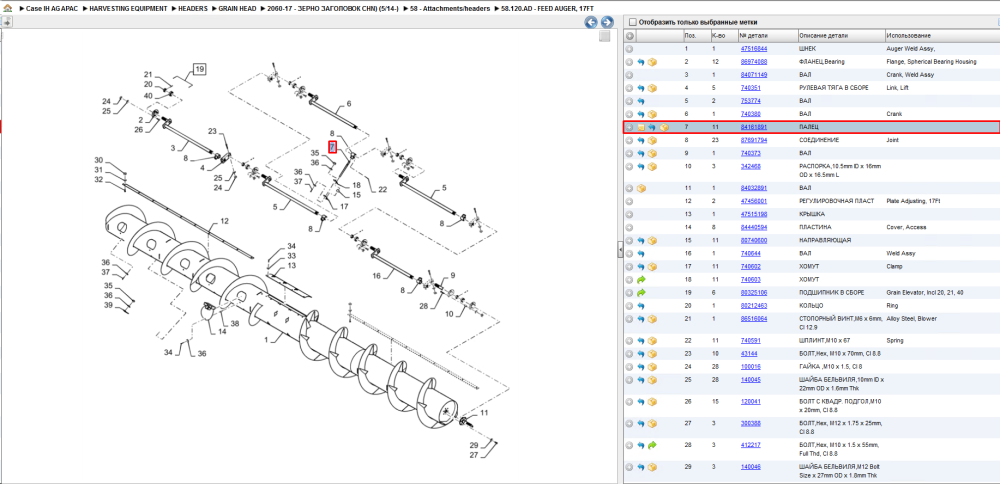Collapse the splitter handle between diagram and list
The height and width of the screenshot is (484, 1000).
click(x=620, y=251)
